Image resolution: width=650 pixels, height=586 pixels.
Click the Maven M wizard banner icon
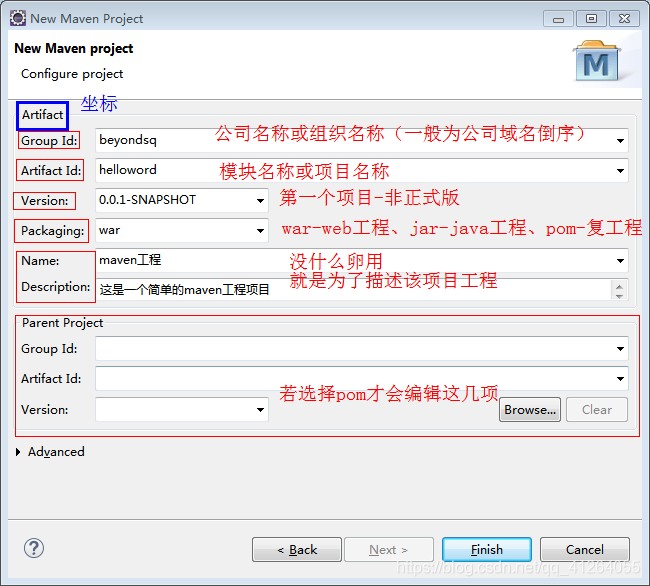[597, 61]
